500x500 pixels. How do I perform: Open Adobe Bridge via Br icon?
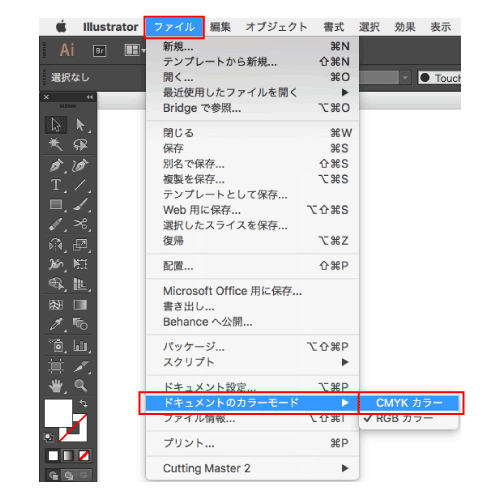(99, 51)
